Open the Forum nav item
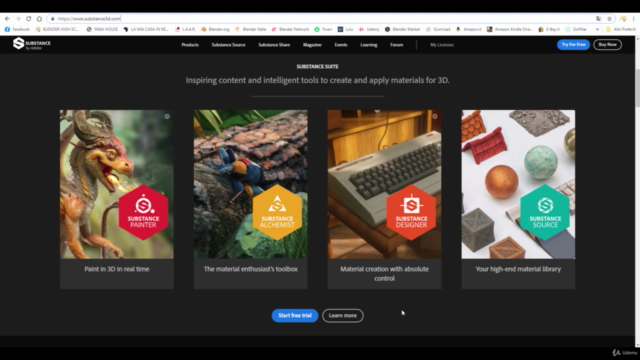The image size is (640, 360). pyautogui.click(x=396, y=45)
